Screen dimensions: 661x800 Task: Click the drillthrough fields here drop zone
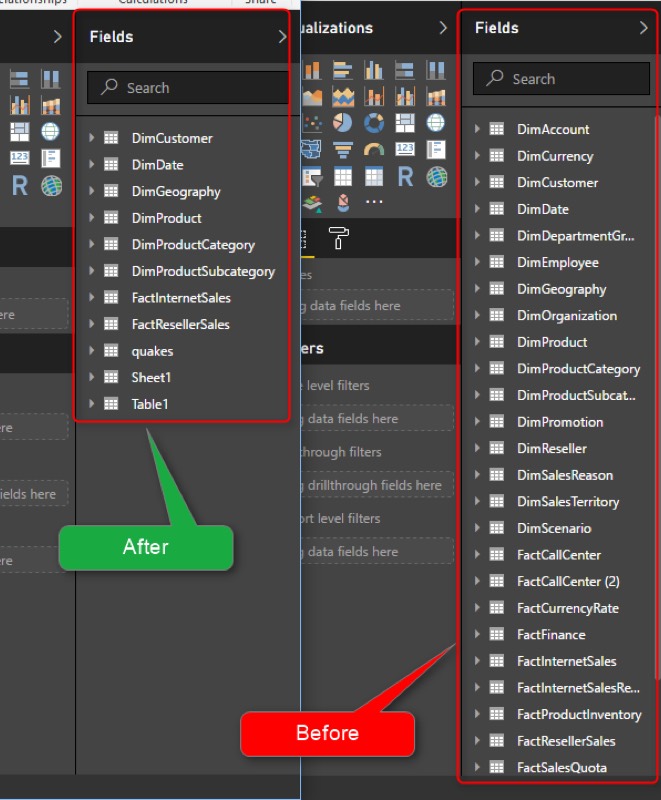click(x=377, y=485)
